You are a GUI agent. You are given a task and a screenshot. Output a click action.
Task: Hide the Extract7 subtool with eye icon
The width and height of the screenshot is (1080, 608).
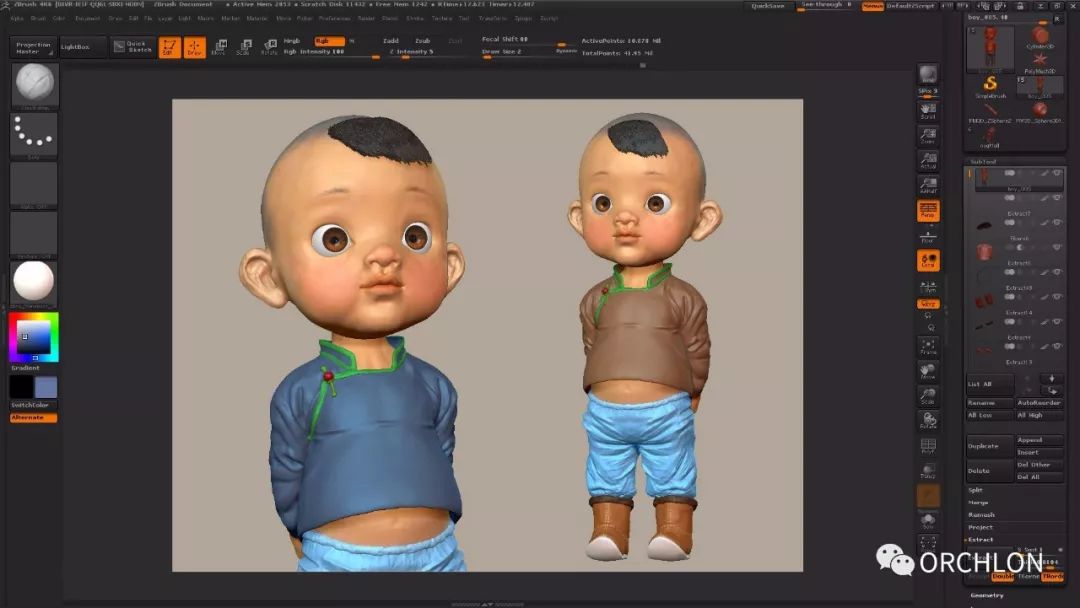coord(1057,199)
